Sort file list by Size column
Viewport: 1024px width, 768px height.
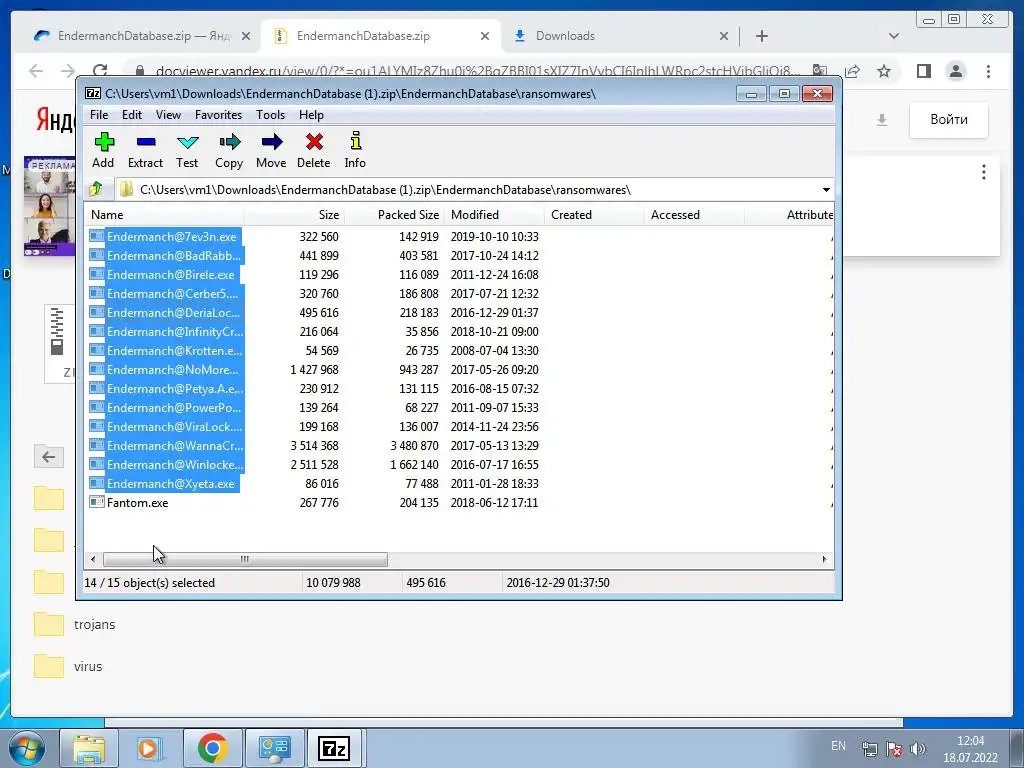coord(295,215)
